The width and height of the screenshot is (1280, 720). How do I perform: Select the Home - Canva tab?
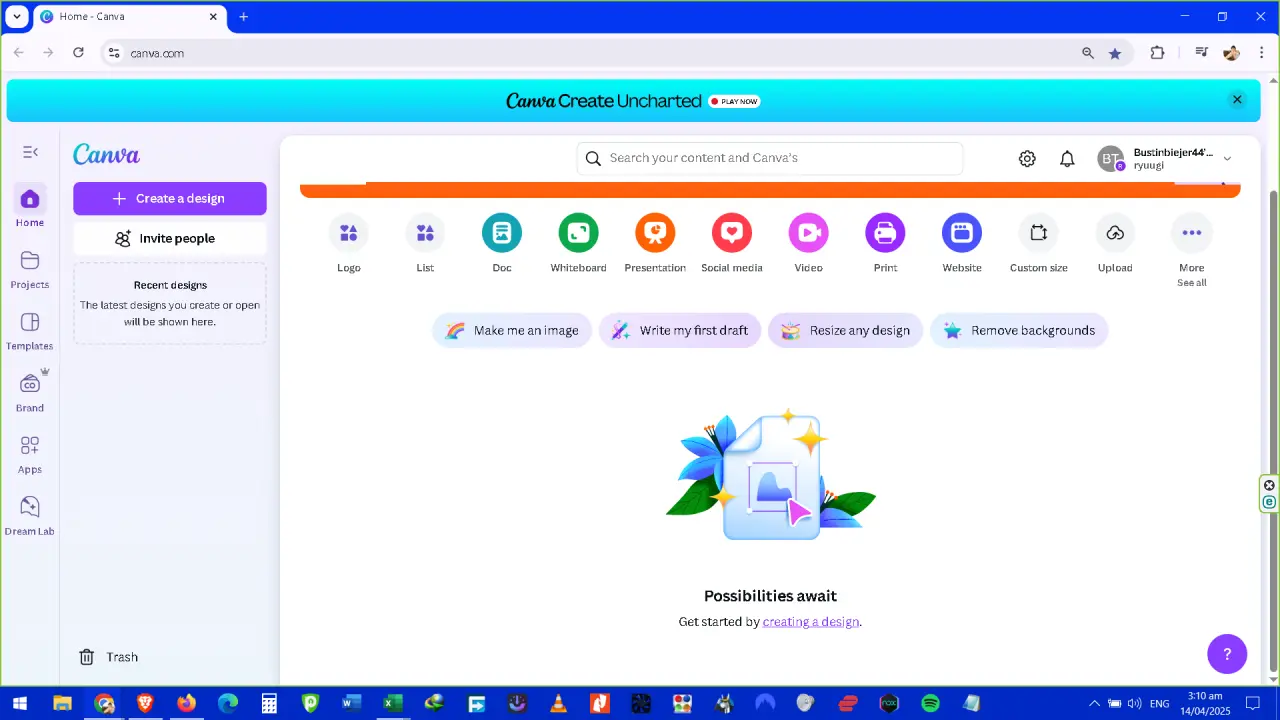coord(130,16)
